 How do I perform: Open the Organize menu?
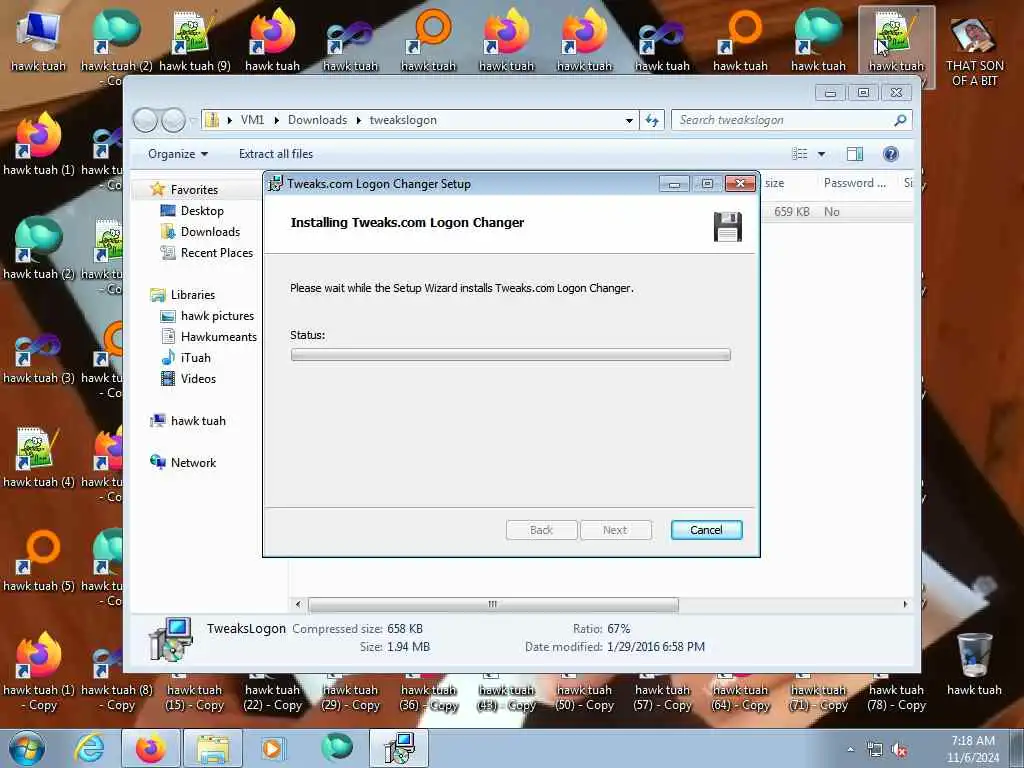[178, 154]
